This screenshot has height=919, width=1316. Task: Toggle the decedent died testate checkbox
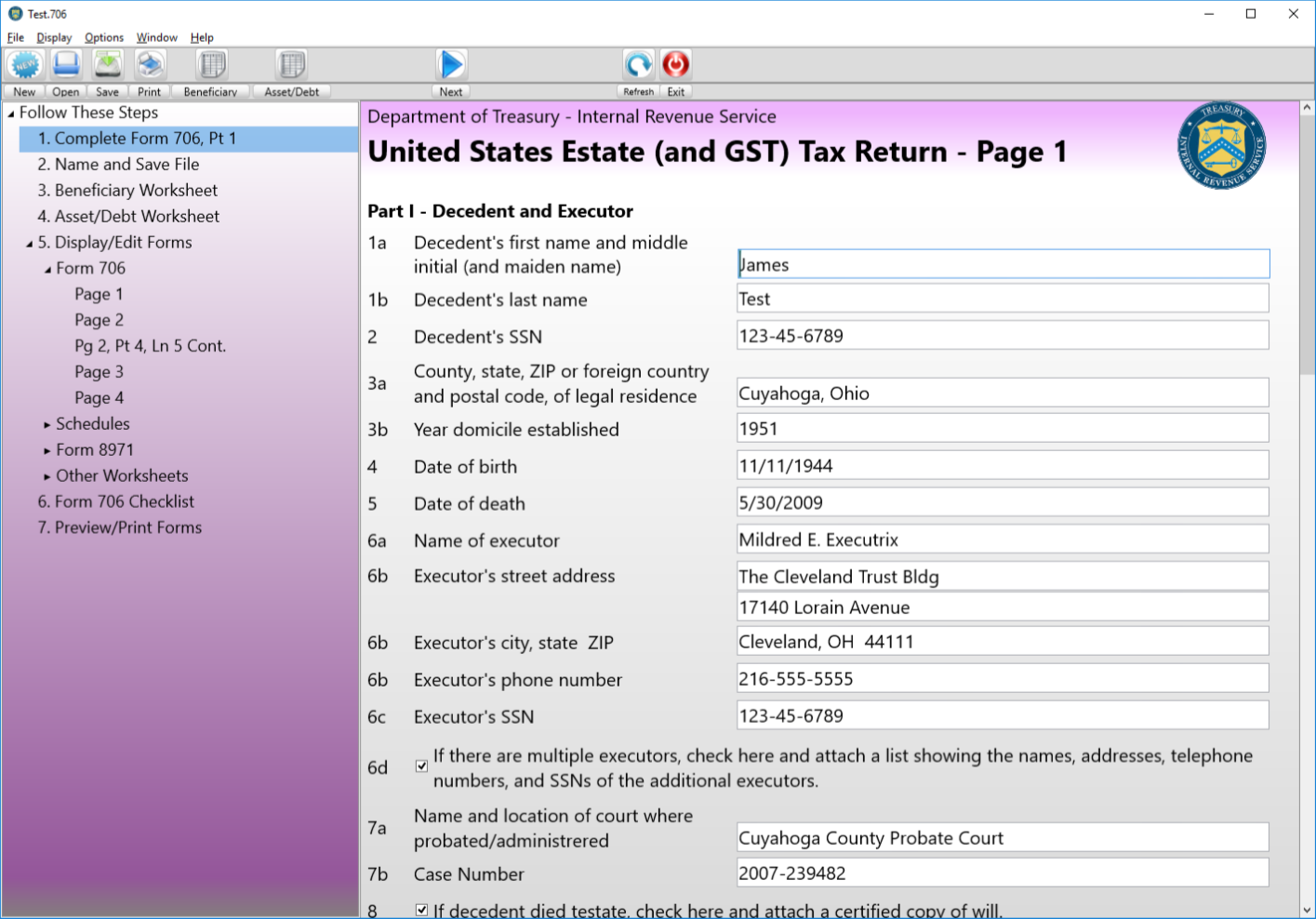(421, 910)
